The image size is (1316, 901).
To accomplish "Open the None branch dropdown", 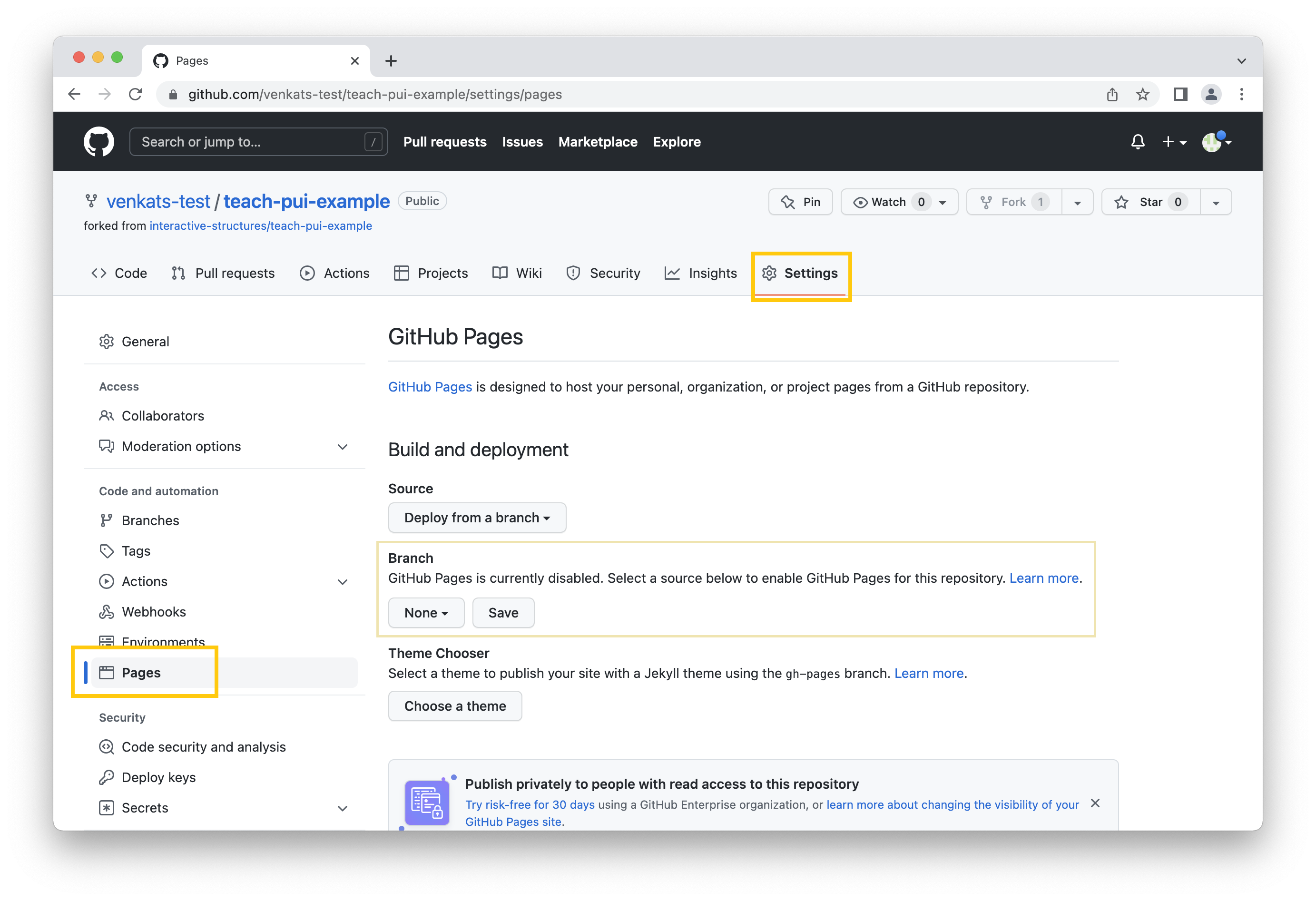I will point(426,613).
